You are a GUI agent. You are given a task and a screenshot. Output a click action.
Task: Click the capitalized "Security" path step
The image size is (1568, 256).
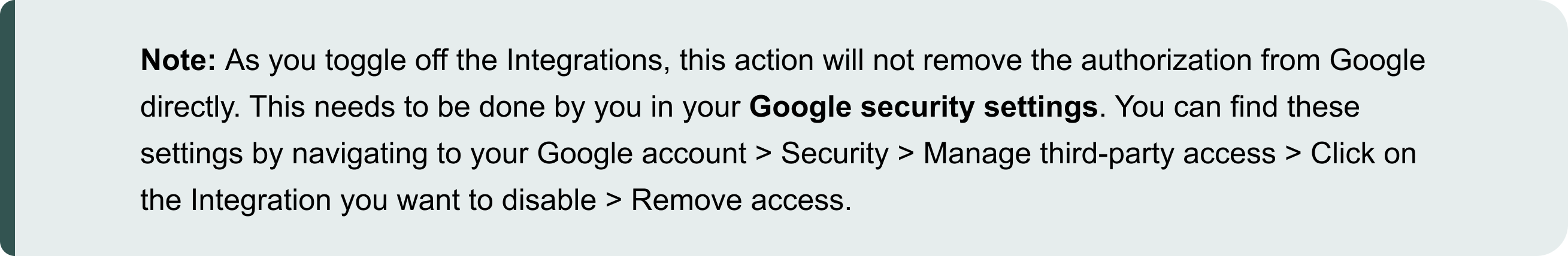coord(834,154)
